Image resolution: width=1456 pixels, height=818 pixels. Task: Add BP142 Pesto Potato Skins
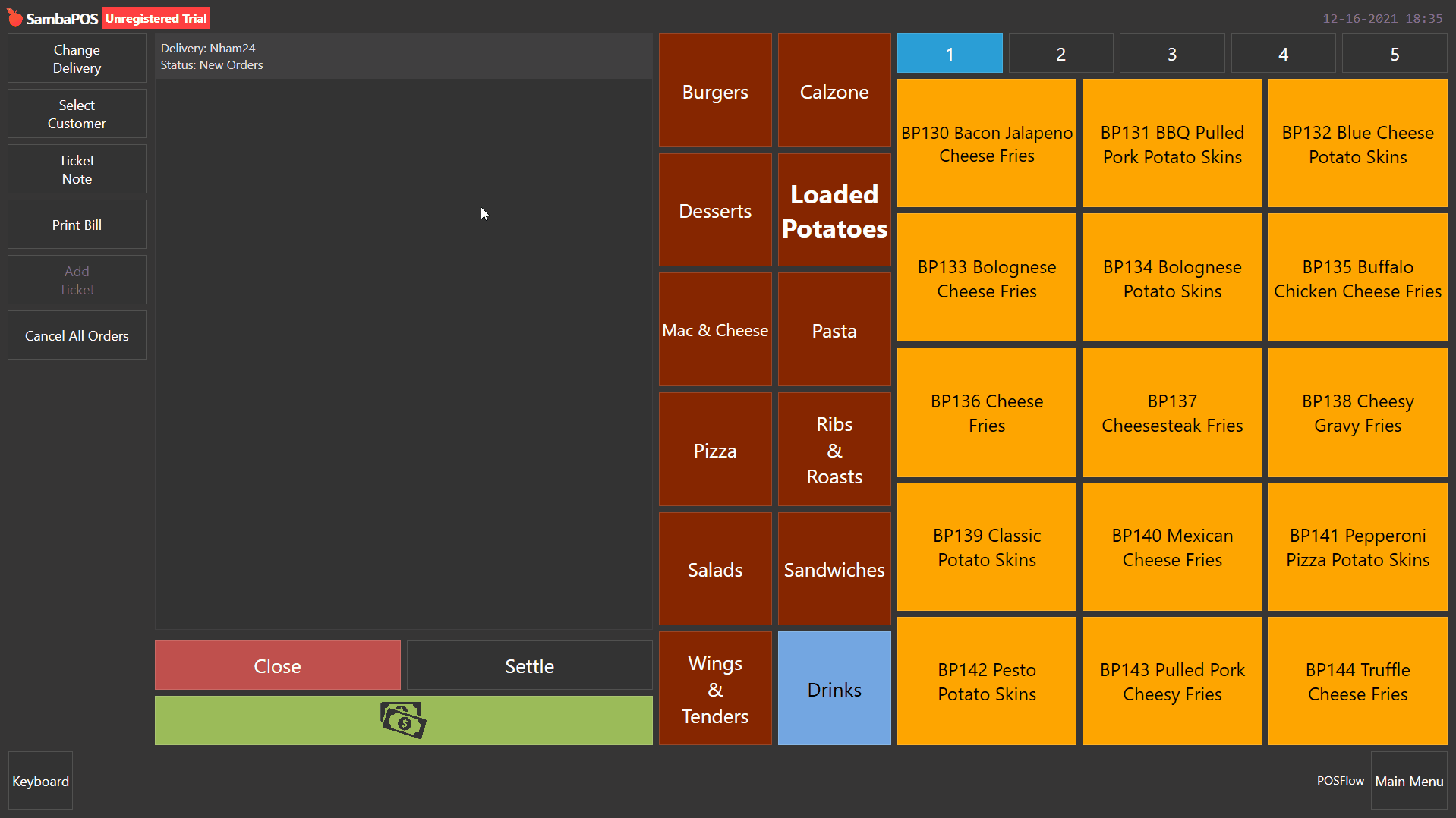987,681
